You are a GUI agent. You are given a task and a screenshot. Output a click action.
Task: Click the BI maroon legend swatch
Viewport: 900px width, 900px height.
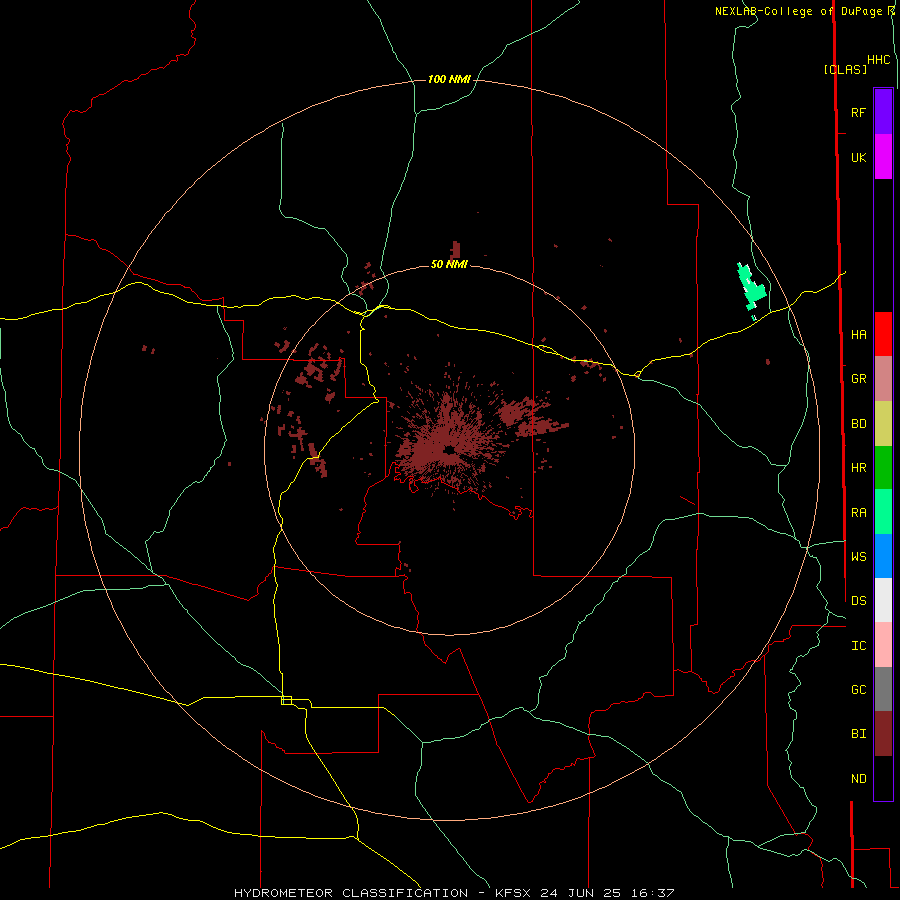(x=883, y=734)
